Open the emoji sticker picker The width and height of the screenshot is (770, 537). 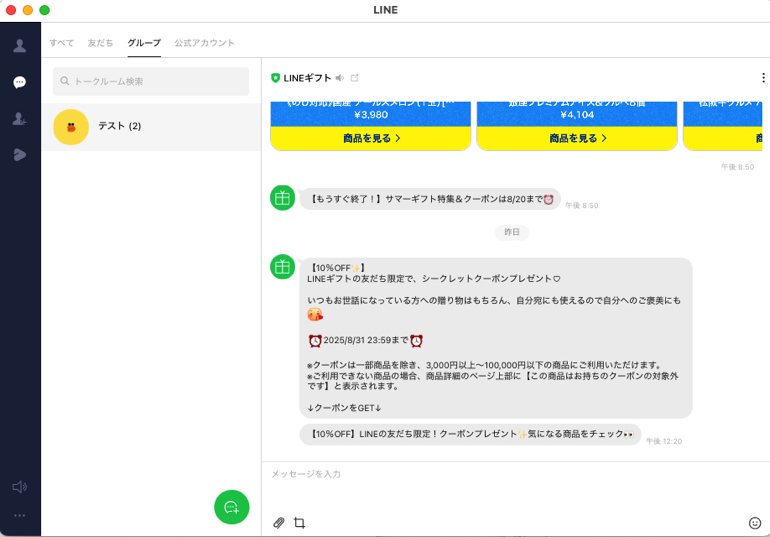755,522
